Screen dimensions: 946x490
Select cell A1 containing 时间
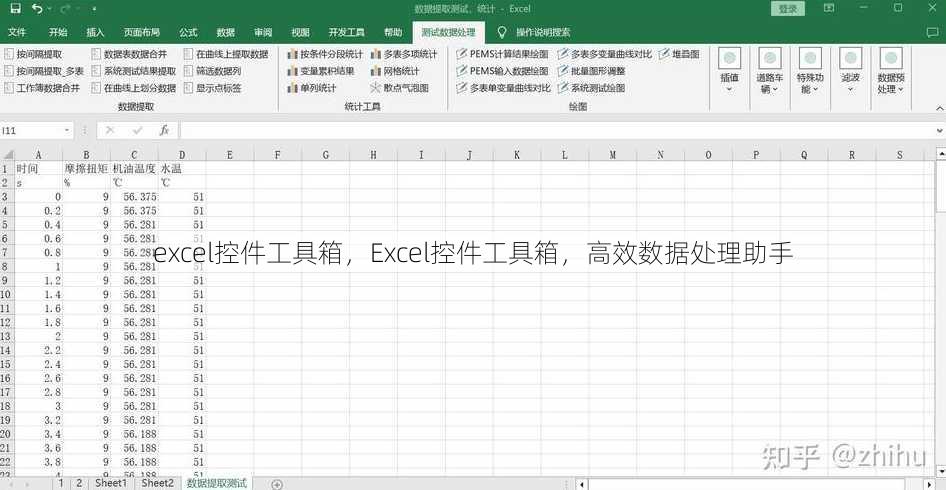coord(38,168)
